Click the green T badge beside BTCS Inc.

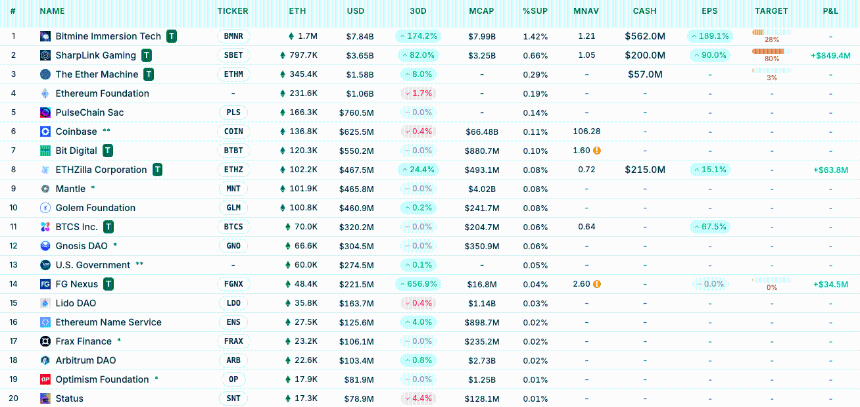coord(109,227)
